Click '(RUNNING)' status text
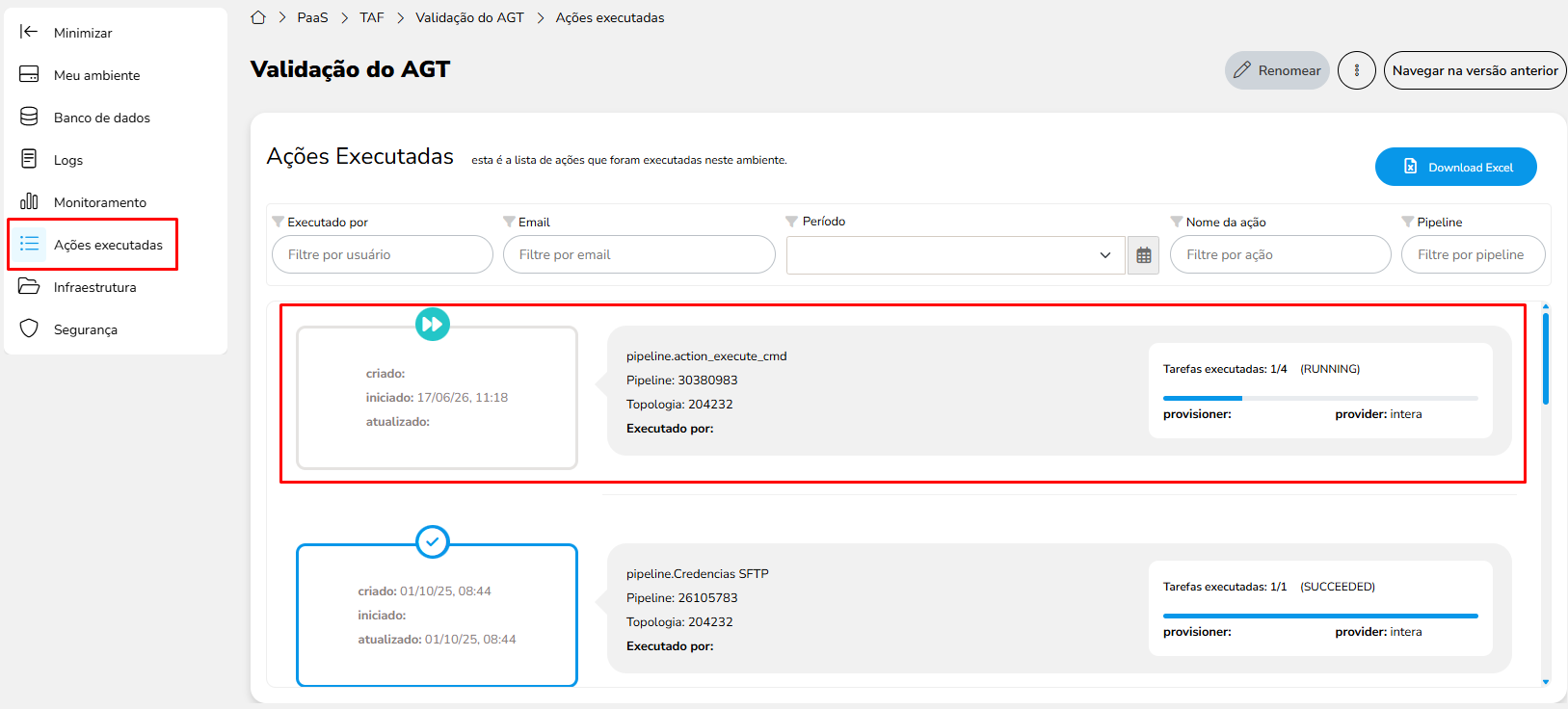The width and height of the screenshot is (1568, 709). click(1330, 369)
